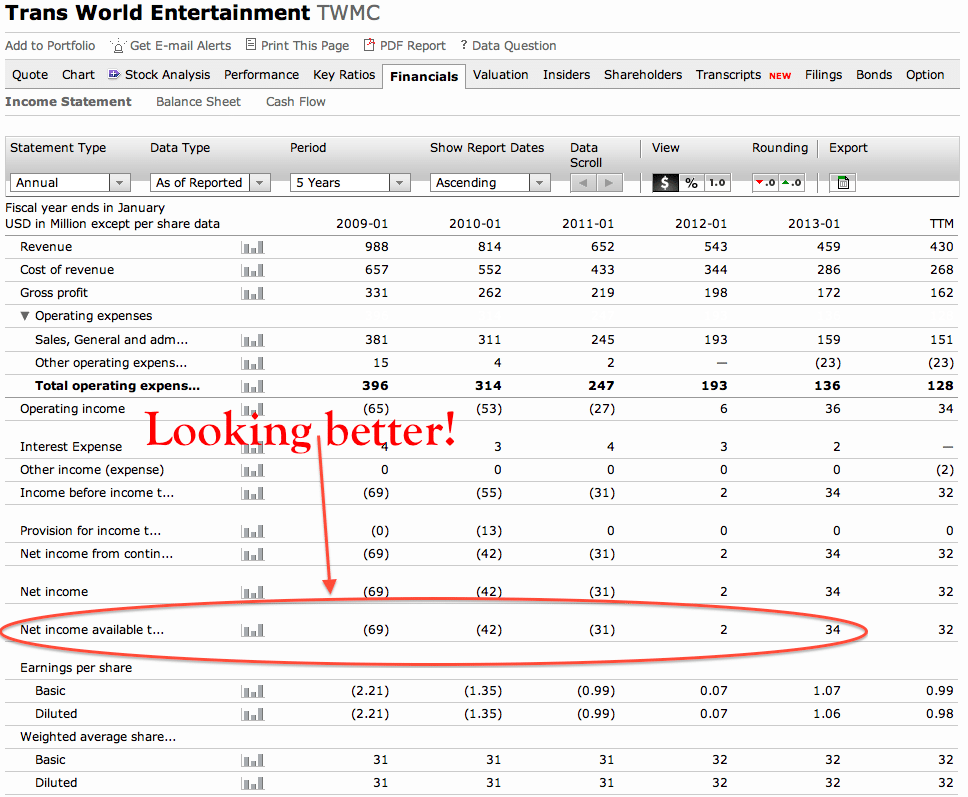Open chart icon for Net income from contin row
The image size is (968, 797).
point(252,554)
